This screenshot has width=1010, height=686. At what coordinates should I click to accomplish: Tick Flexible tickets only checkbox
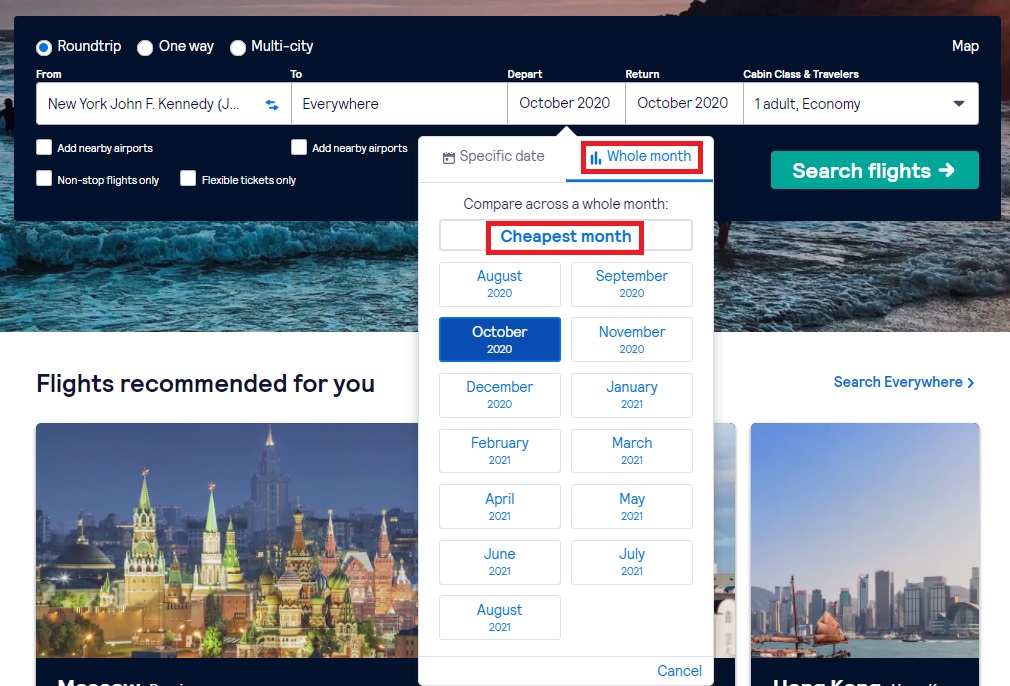pyautogui.click(x=188, y=178)
